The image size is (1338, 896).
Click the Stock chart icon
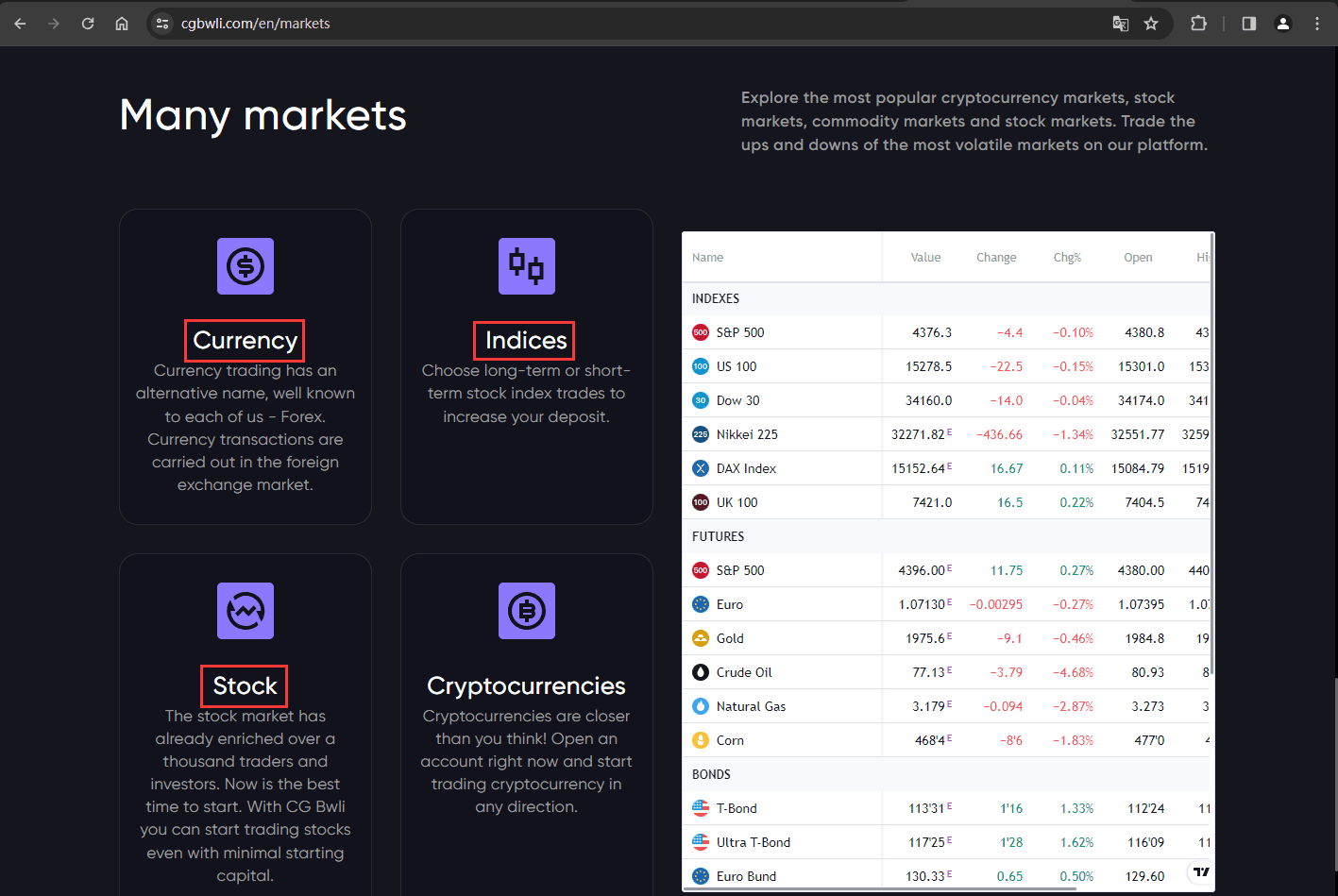tap(246, 611)
